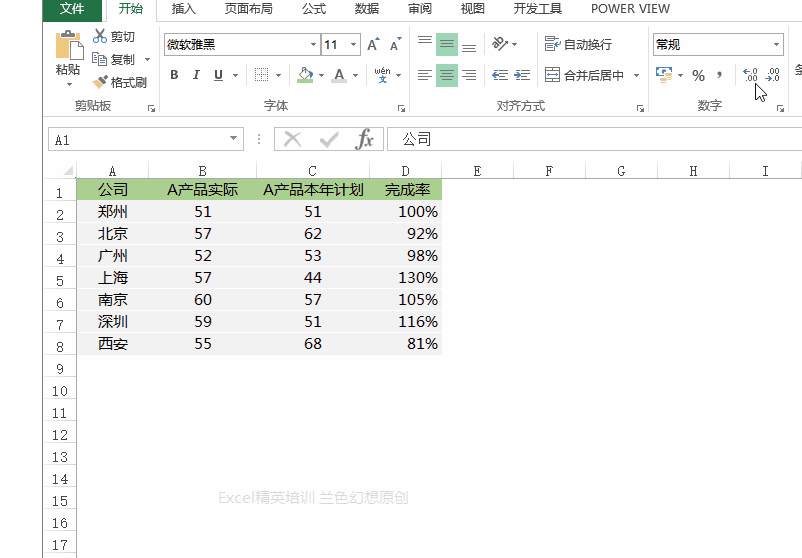Image resolution: width=802 pixels, height=558 pixels.
Task: Decrease decimal places icon
Action: [772, 75]
